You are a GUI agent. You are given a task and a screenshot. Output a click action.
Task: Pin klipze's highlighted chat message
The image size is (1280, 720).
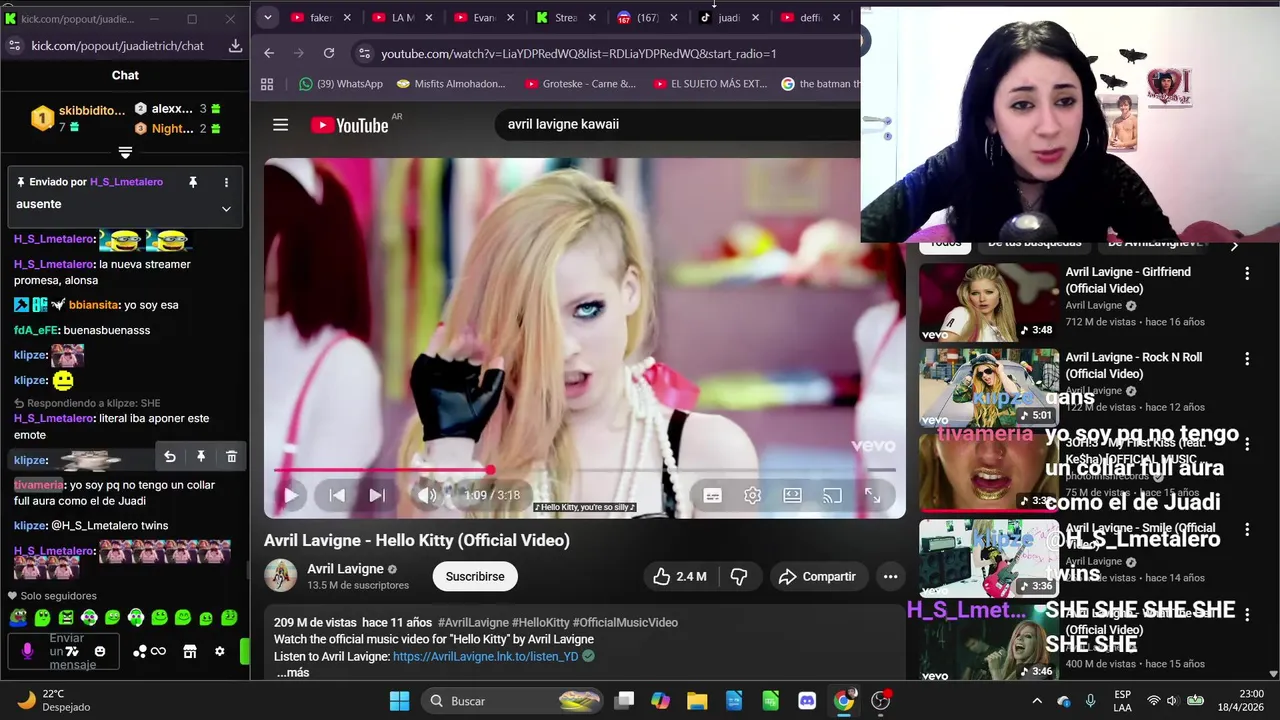(201, 457)
